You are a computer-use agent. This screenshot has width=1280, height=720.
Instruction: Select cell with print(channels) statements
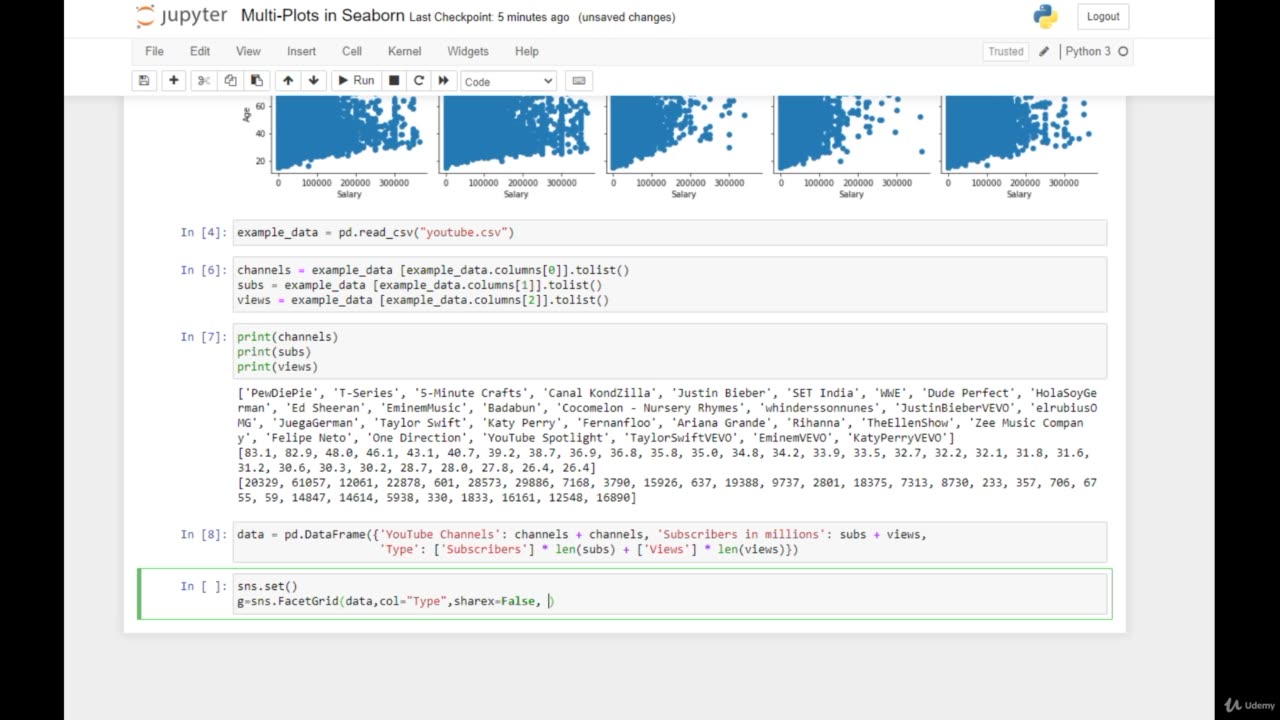point(670,351)
